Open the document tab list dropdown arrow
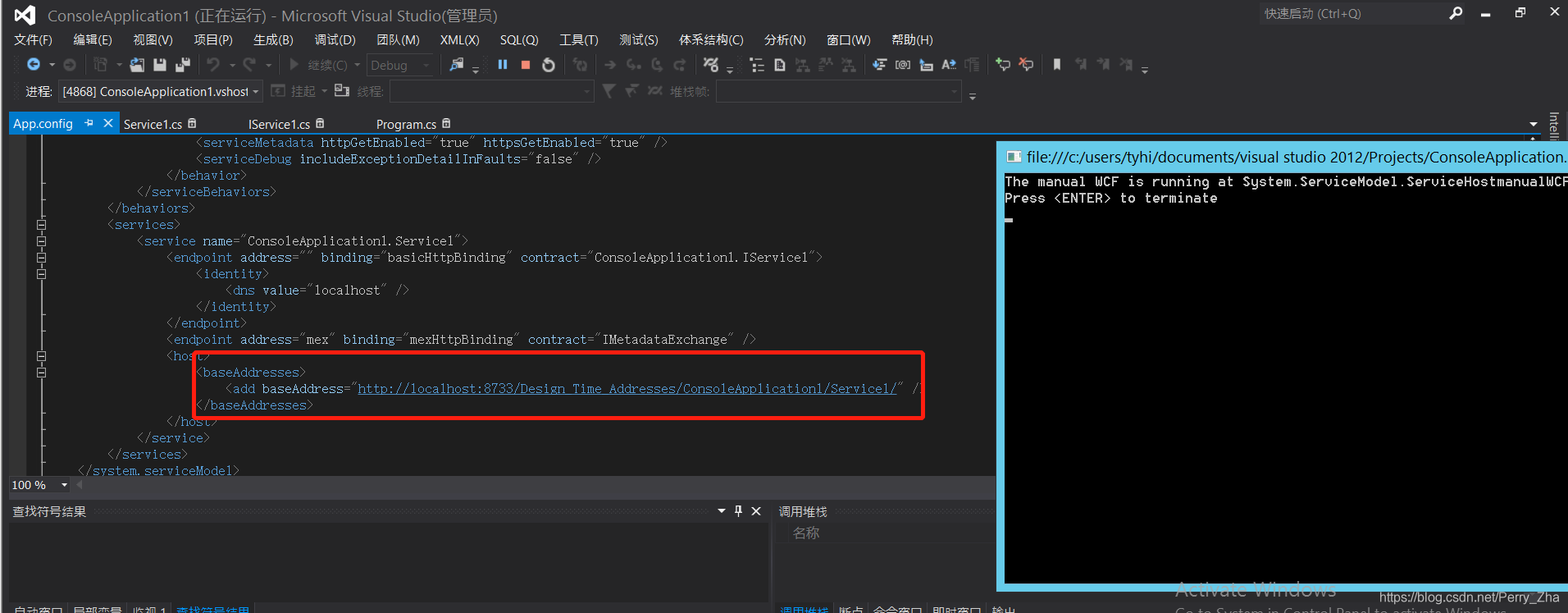Viewport: 1568px width, 613px height. [1534, 124]
